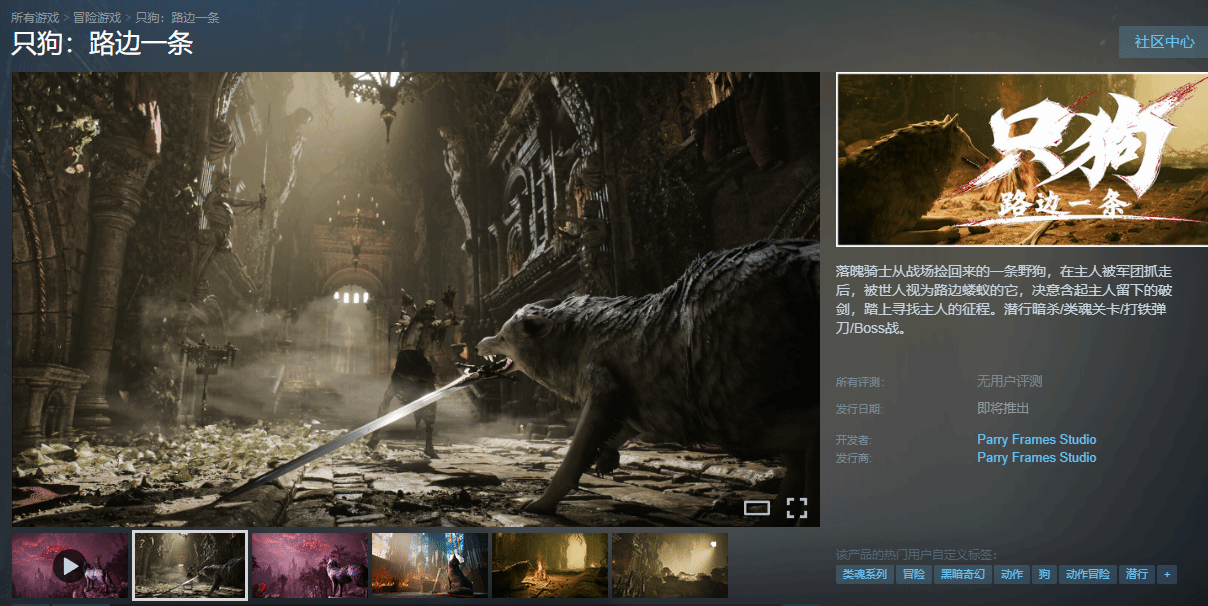Select the 动作冒险 tag

(x=1087, y=574)
